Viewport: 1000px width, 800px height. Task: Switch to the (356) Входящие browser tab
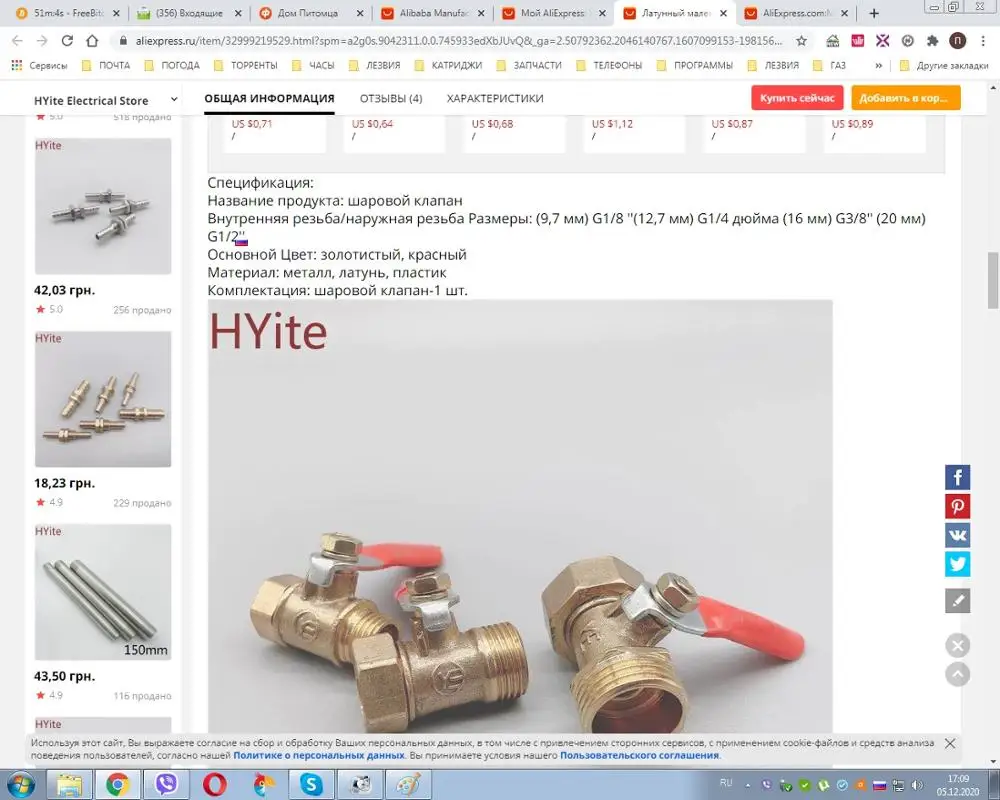pos(190,13)
